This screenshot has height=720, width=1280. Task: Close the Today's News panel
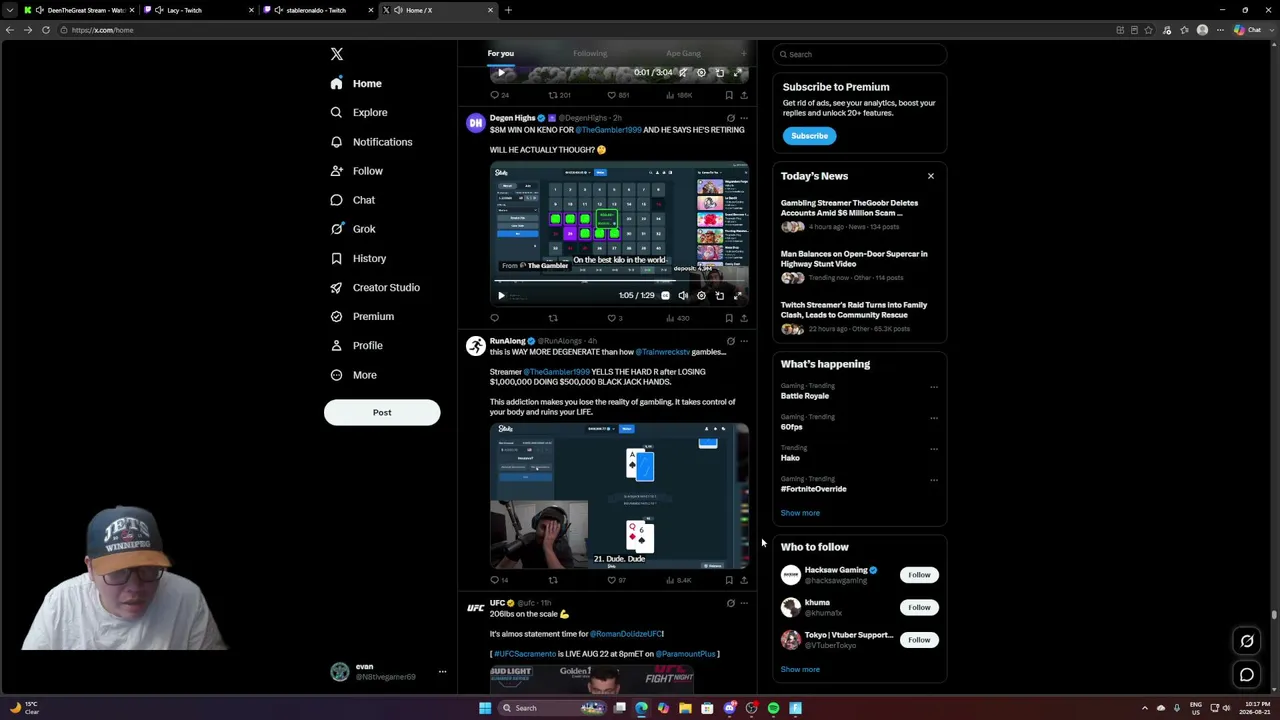click(x=930, y=176)
